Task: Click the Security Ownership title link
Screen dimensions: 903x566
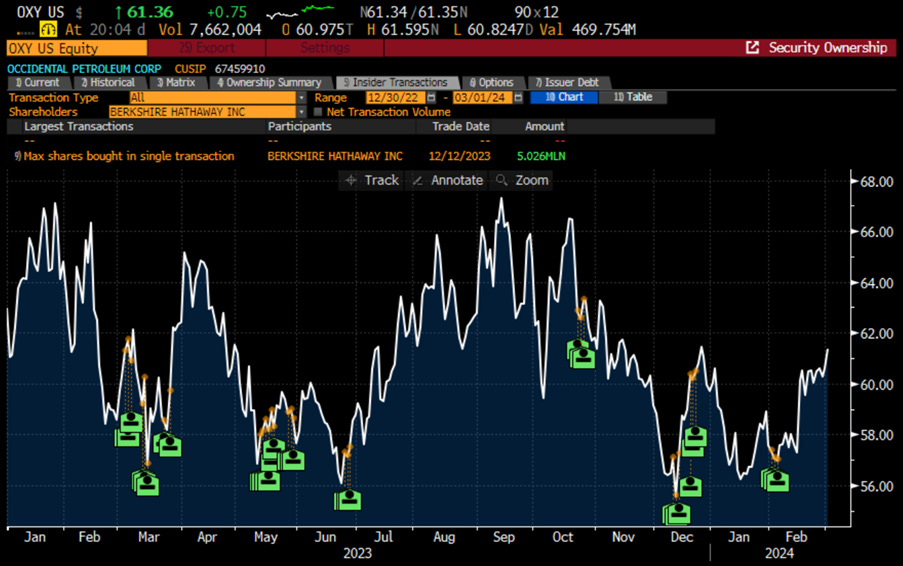Action: [x=828, y=48]
